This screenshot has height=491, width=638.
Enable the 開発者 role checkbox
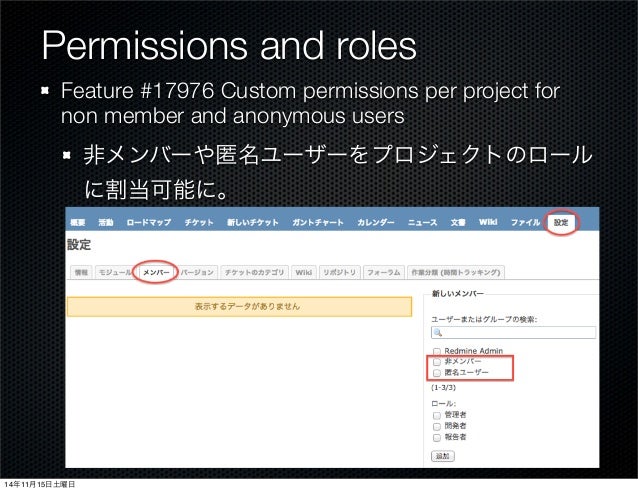coord(437,426)
